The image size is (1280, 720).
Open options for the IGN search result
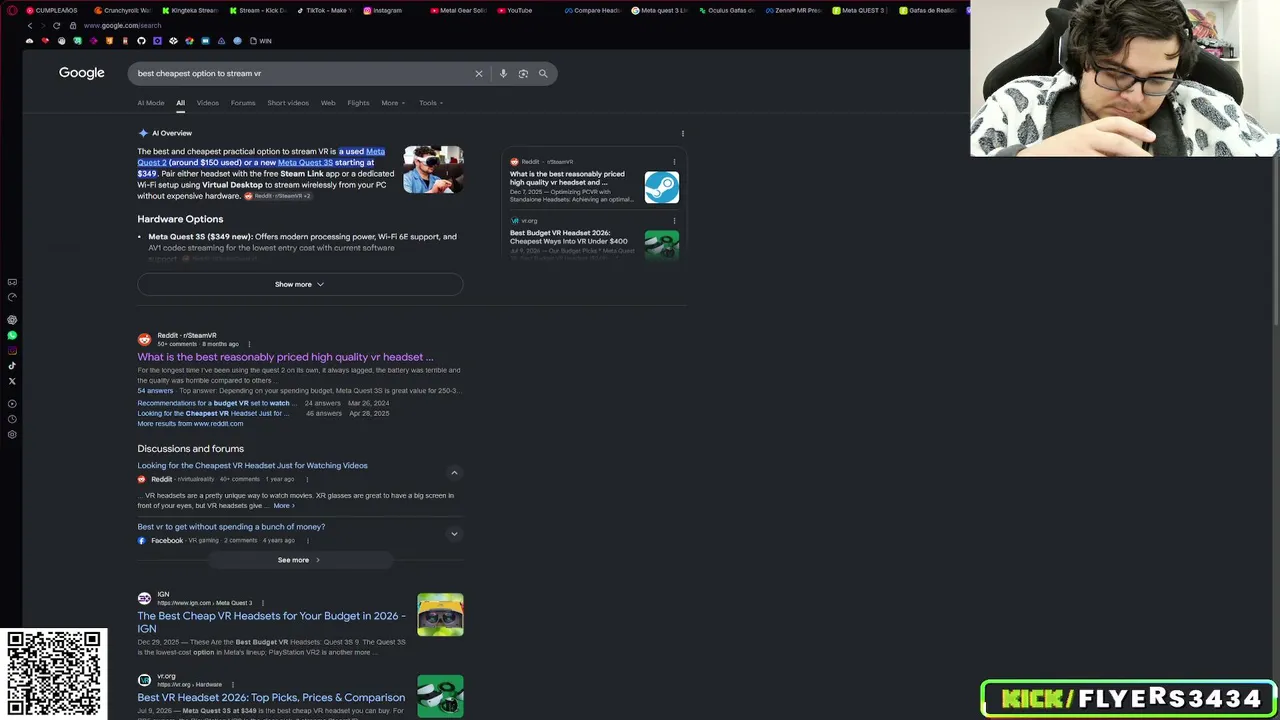point(263,603)
